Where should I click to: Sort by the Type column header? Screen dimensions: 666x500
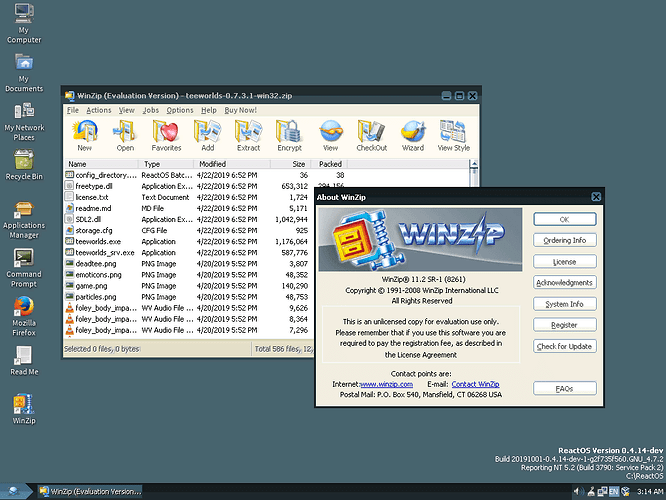pyautogui.click(x=166, y=164)
